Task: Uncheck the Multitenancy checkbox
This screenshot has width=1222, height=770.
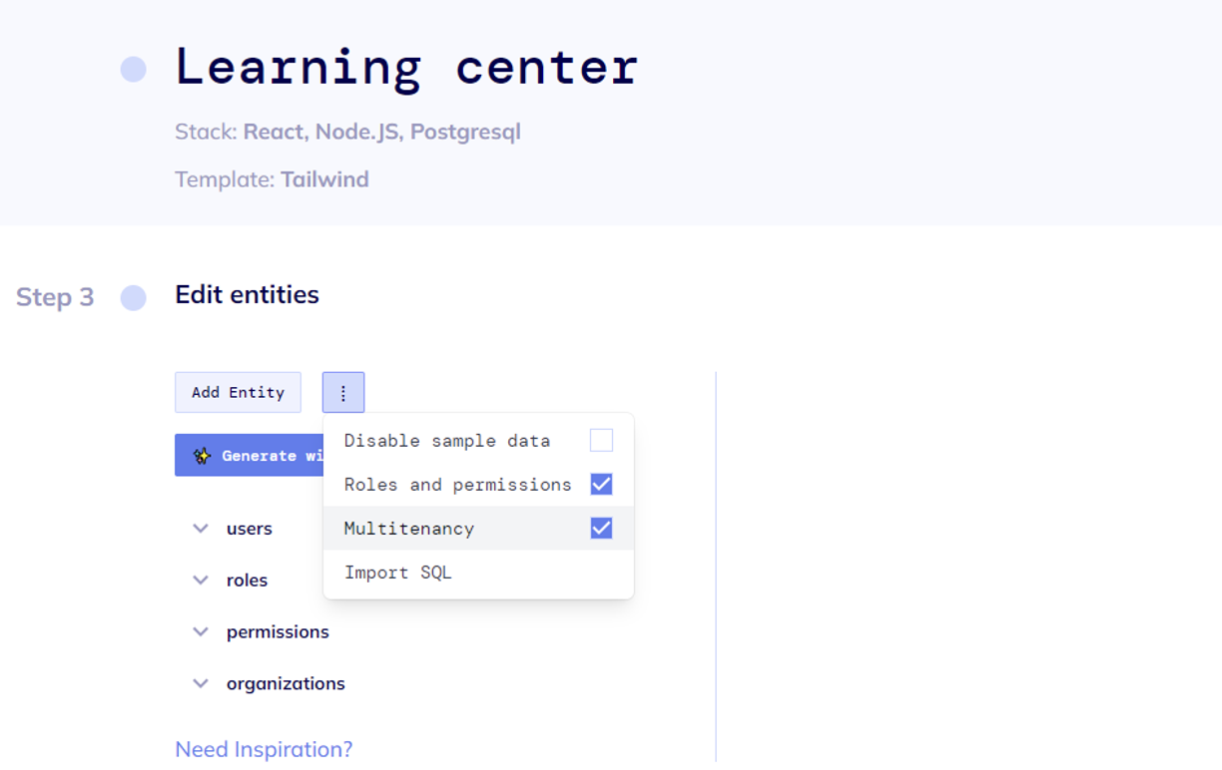Action: (601, 528)
